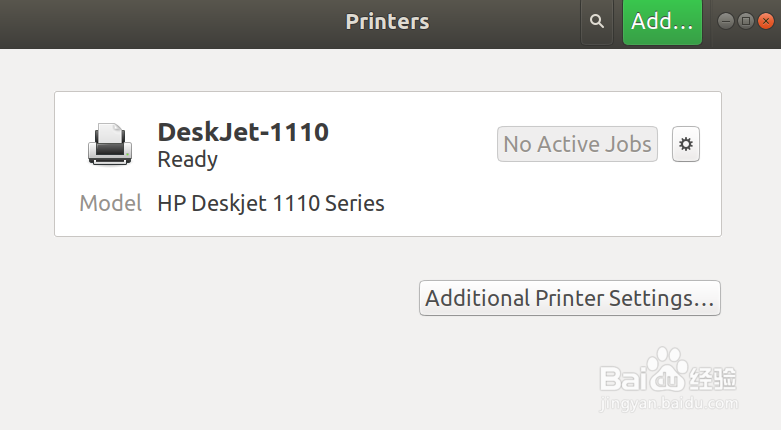The height and width of the screenshot is (430, 781).
Task: Open the No Active Jobs button
Action: (x=577, y=144)
